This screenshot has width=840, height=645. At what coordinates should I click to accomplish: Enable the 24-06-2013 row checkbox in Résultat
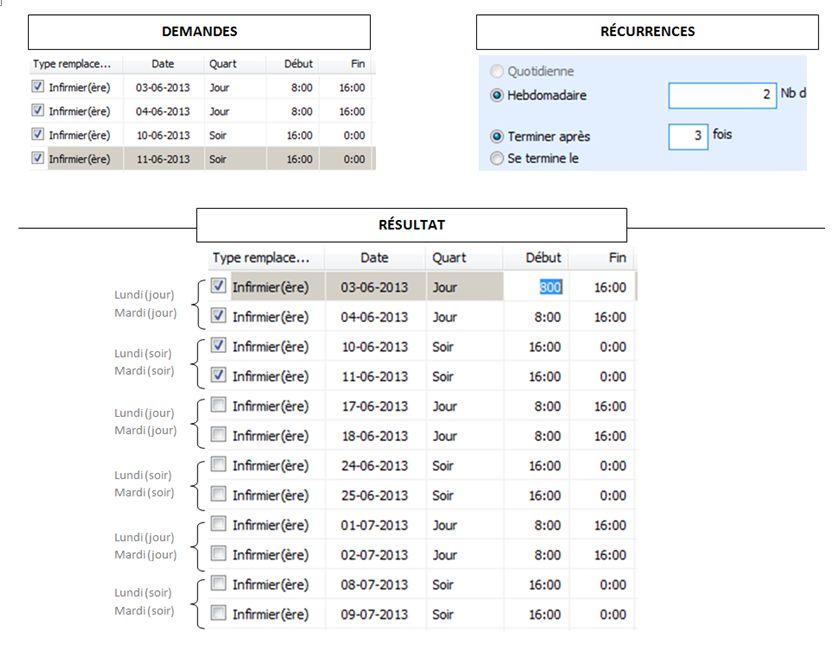pos(218,465)
